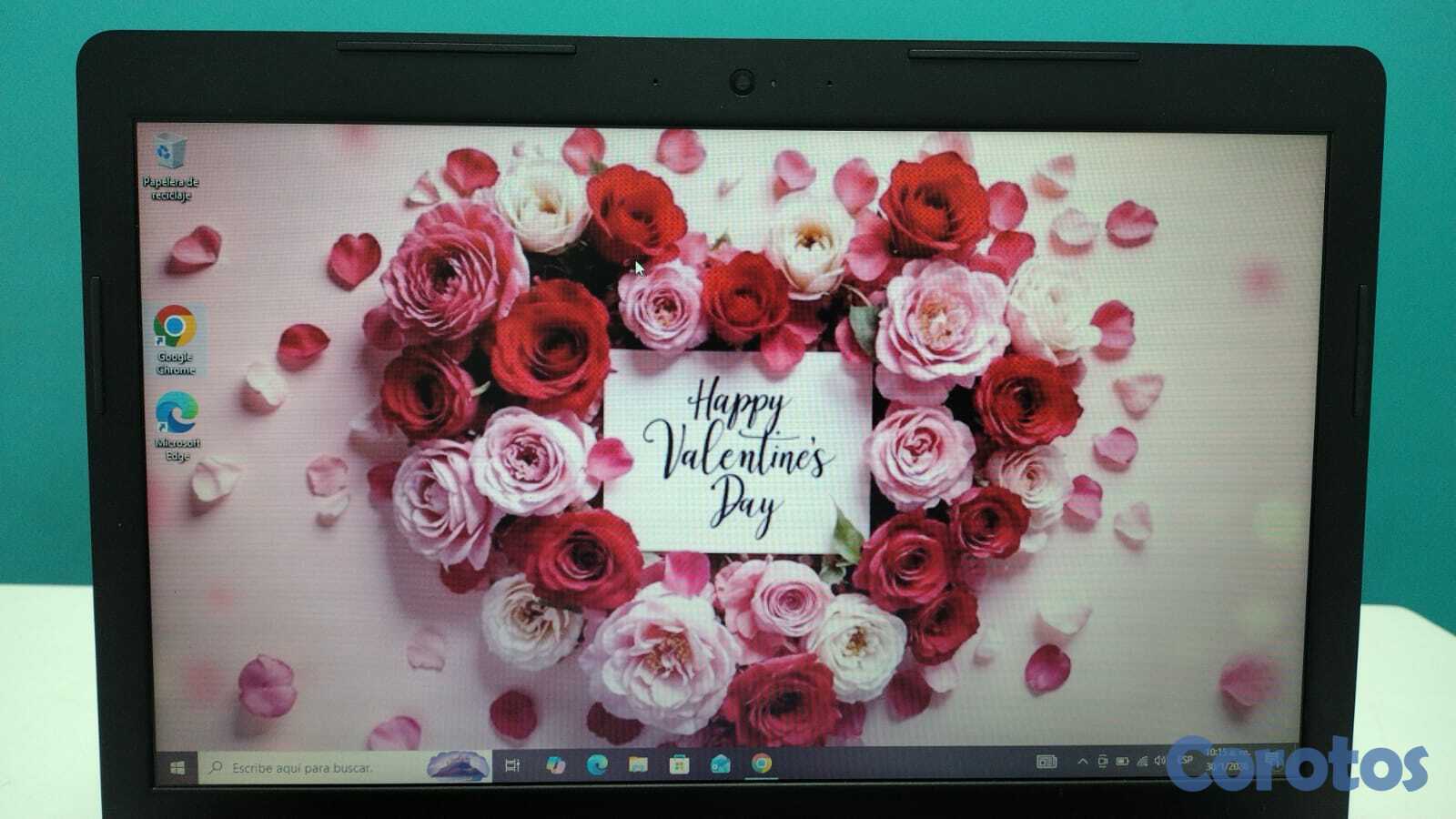Open Microsoft Edge from the taskbar

[597, 765]
